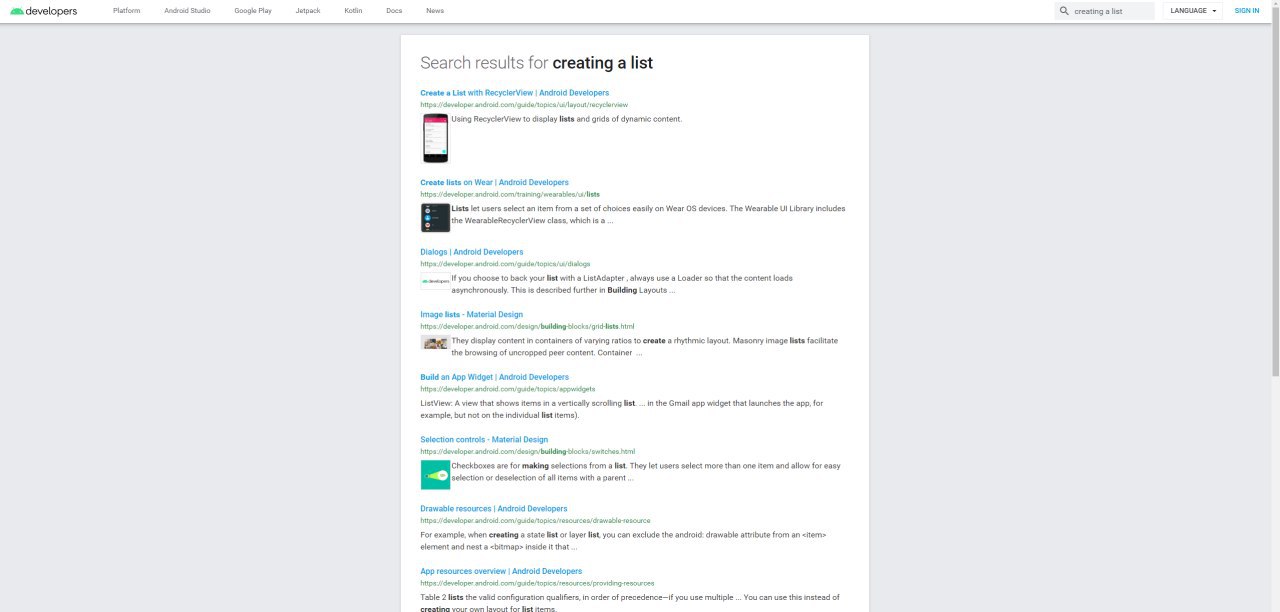Click the providing-resources URL
The height and width of the screenshot is (612, 1280).
(537, 583)
